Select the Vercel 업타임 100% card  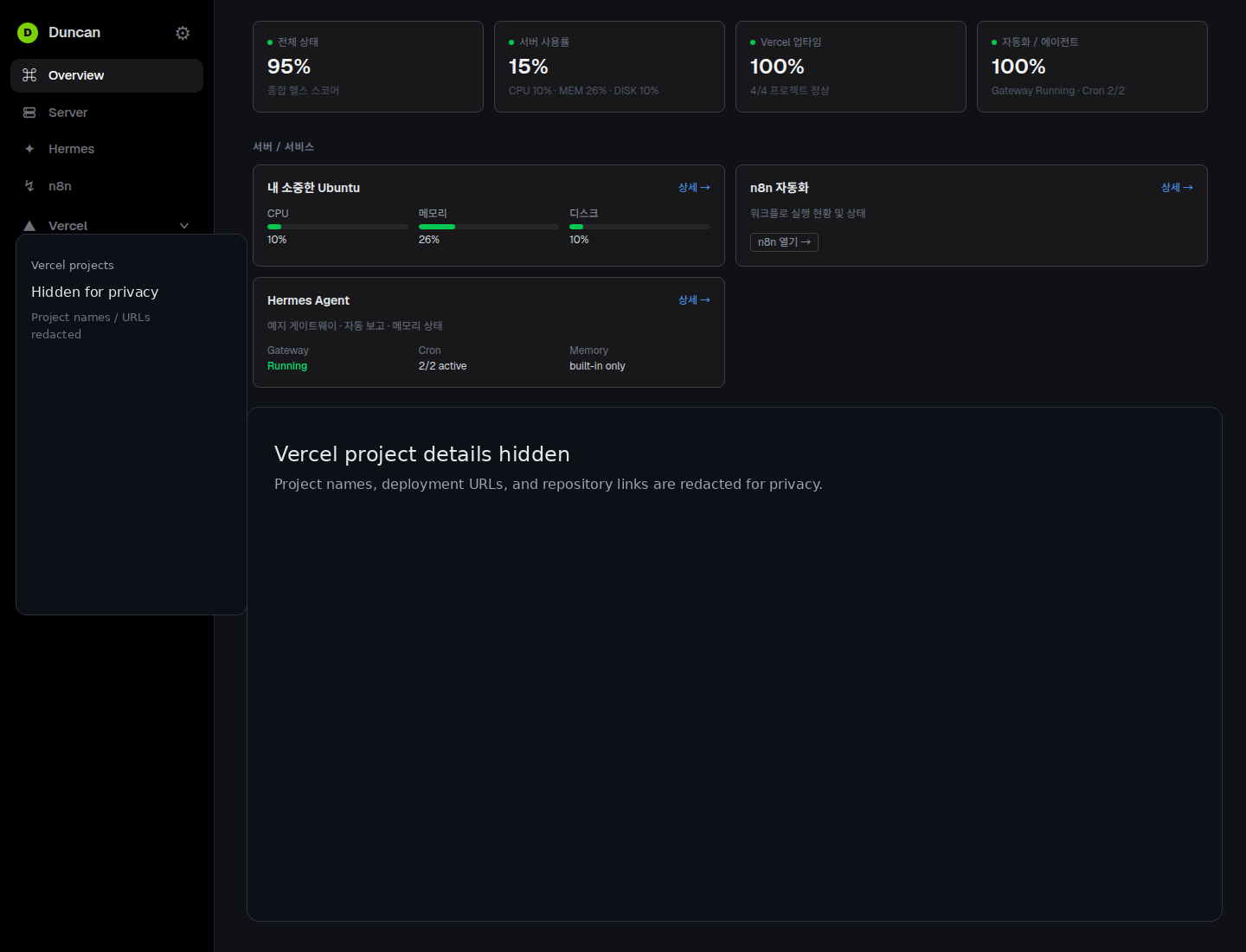(851, 67)
